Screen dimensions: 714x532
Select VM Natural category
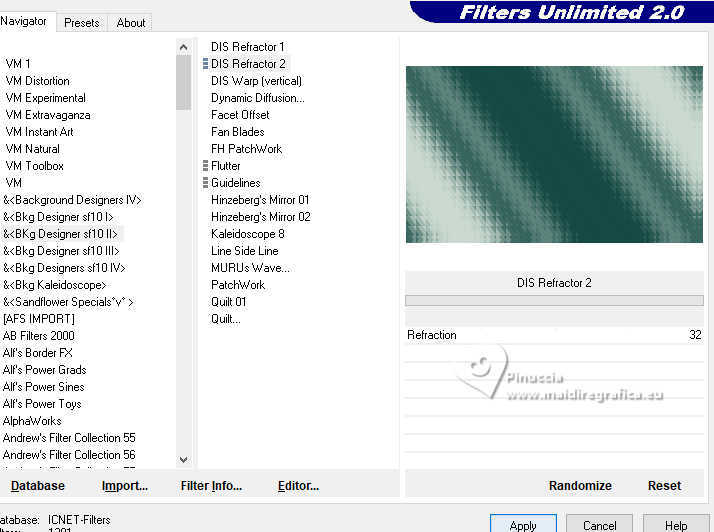pos(33,149)
